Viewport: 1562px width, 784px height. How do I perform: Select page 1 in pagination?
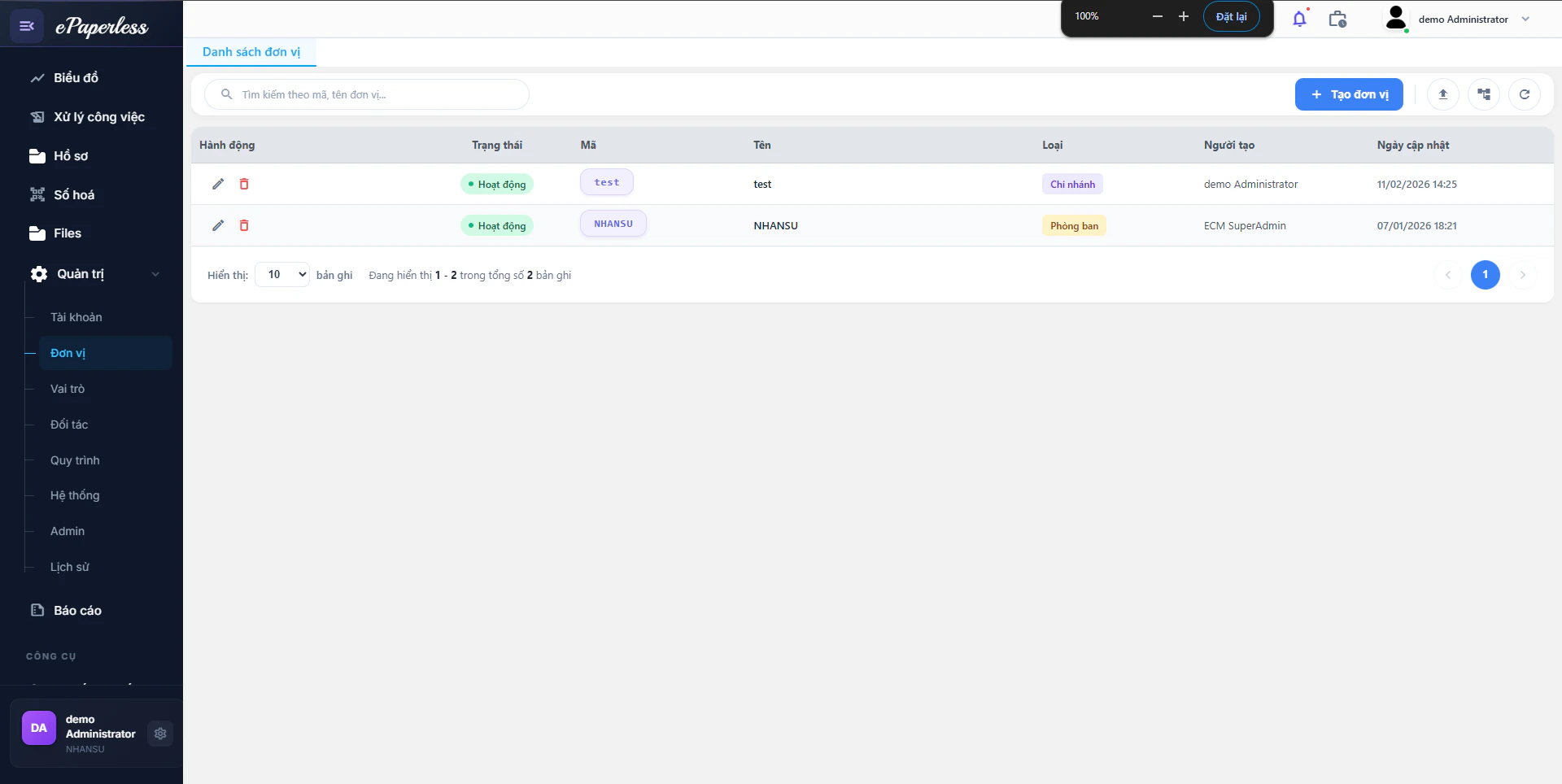pyautogui.click(x=1486, y=275)
